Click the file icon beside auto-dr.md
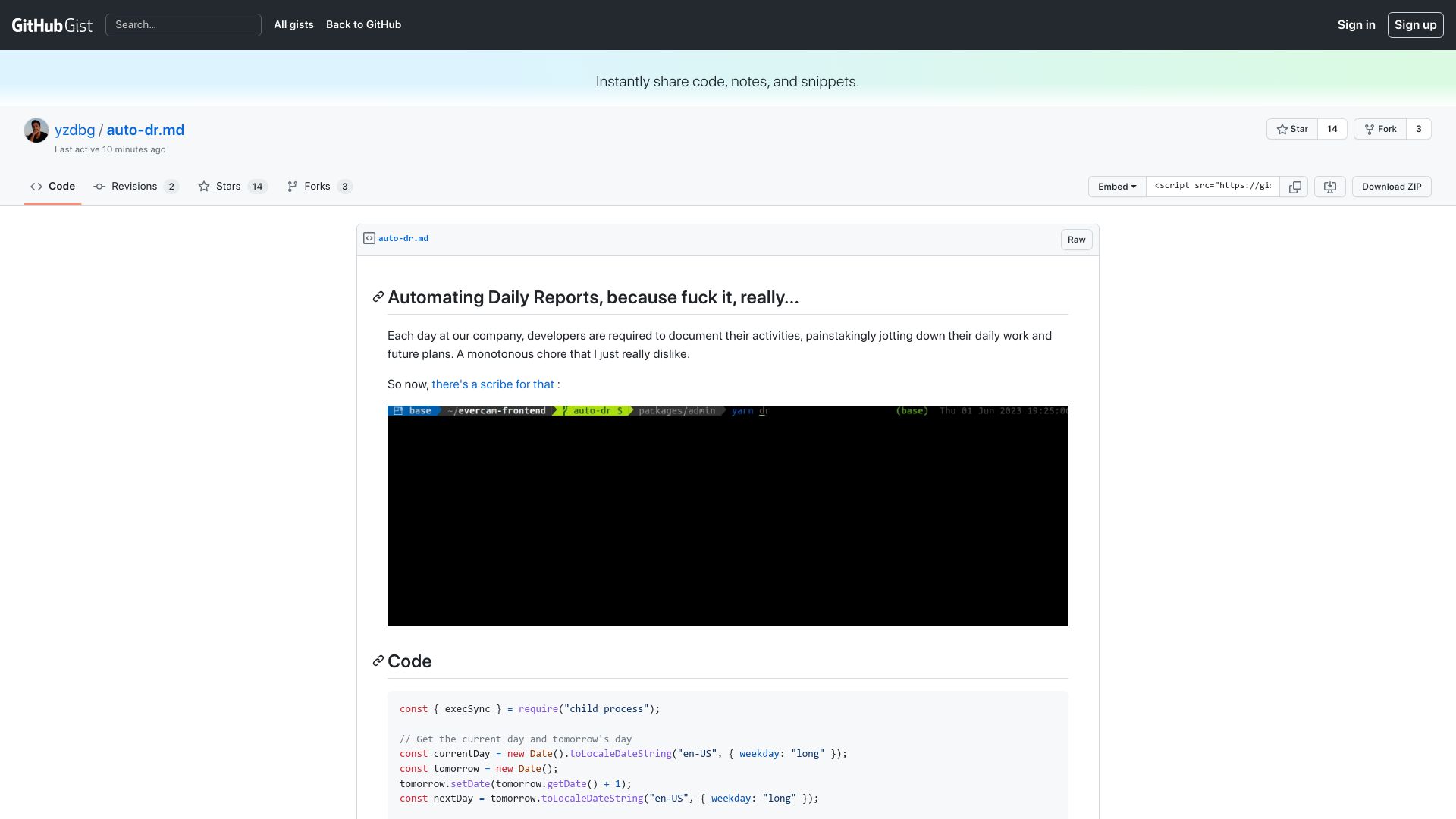The width and height of the screenshot is (1456, 819). [369, 239]
